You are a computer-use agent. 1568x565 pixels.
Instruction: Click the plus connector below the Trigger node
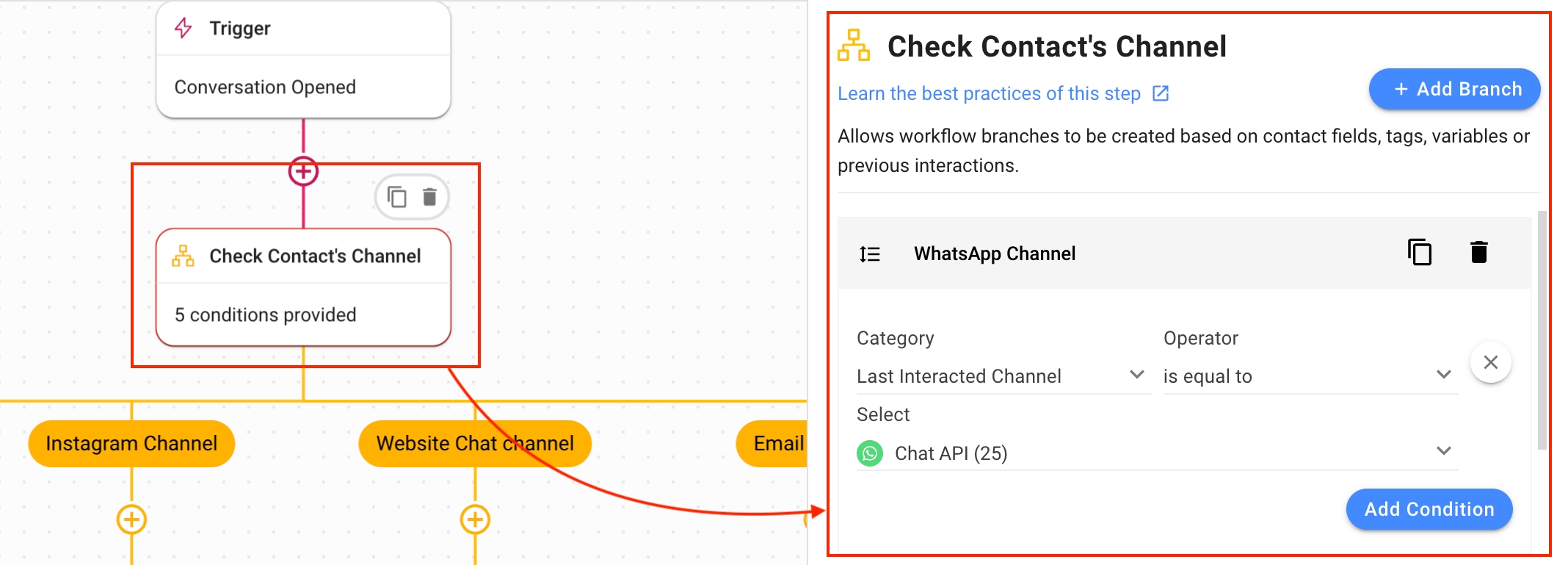303,172
